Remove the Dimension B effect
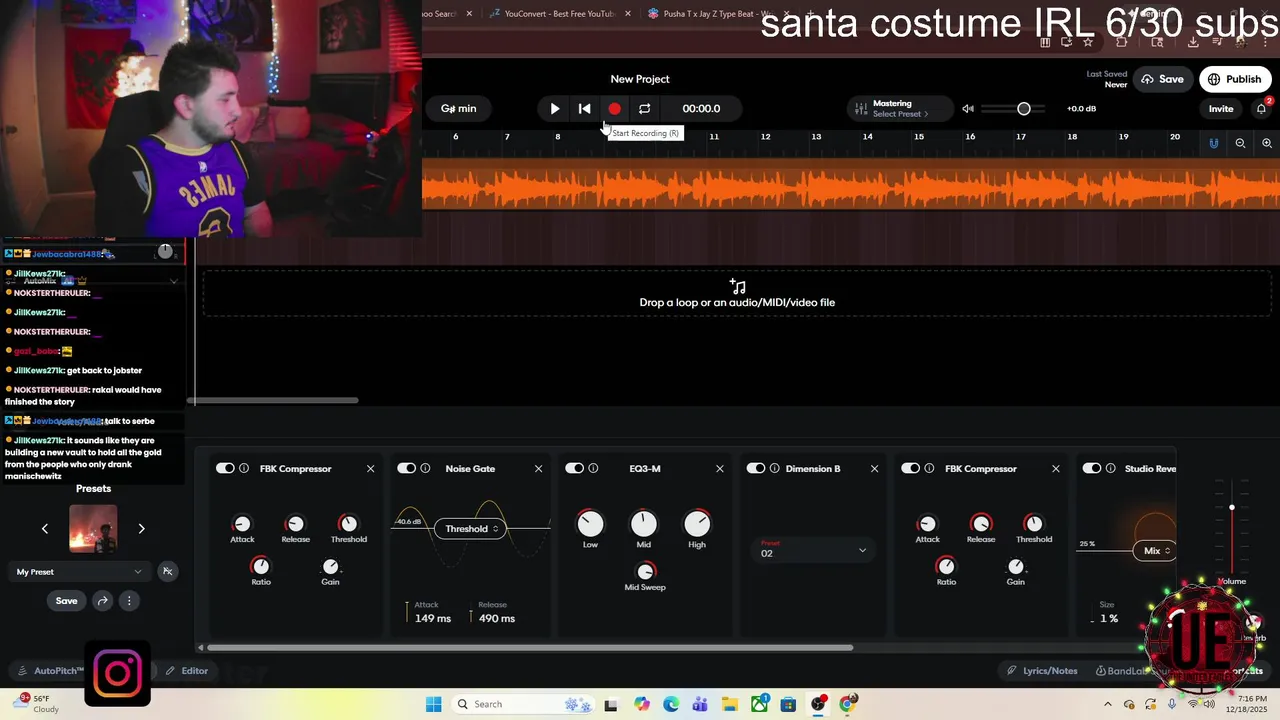Image resolution: width=1280 pixels, height=720 pixels. point(874,468)
